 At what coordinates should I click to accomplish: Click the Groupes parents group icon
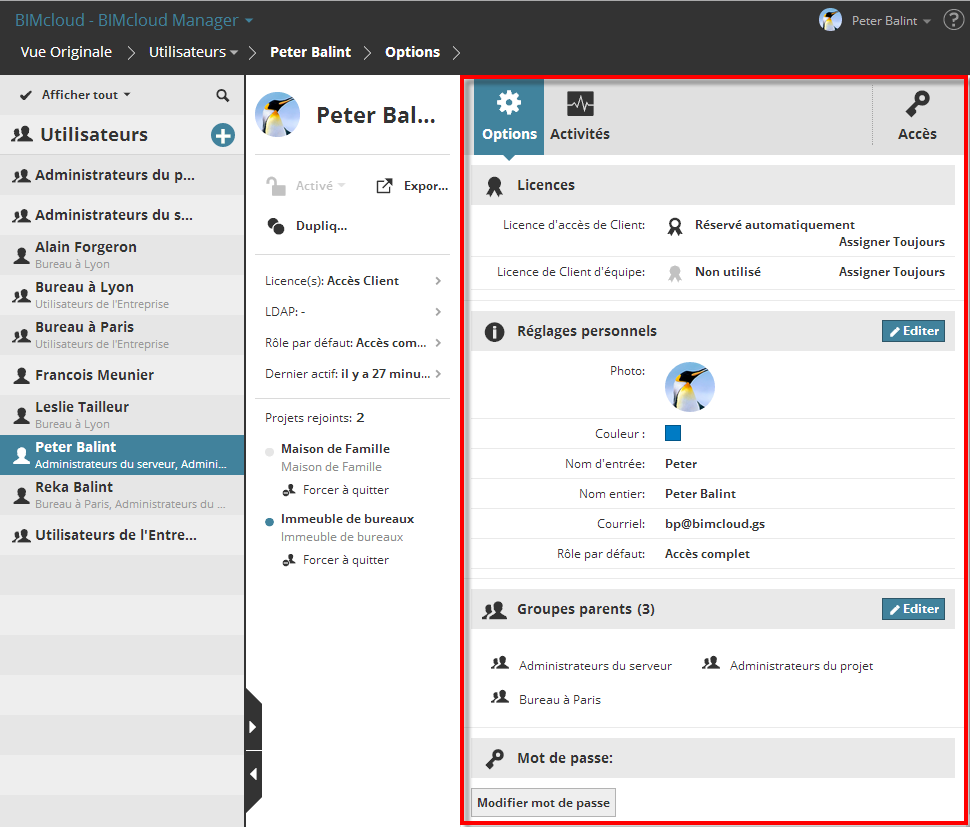coord(494,611)
